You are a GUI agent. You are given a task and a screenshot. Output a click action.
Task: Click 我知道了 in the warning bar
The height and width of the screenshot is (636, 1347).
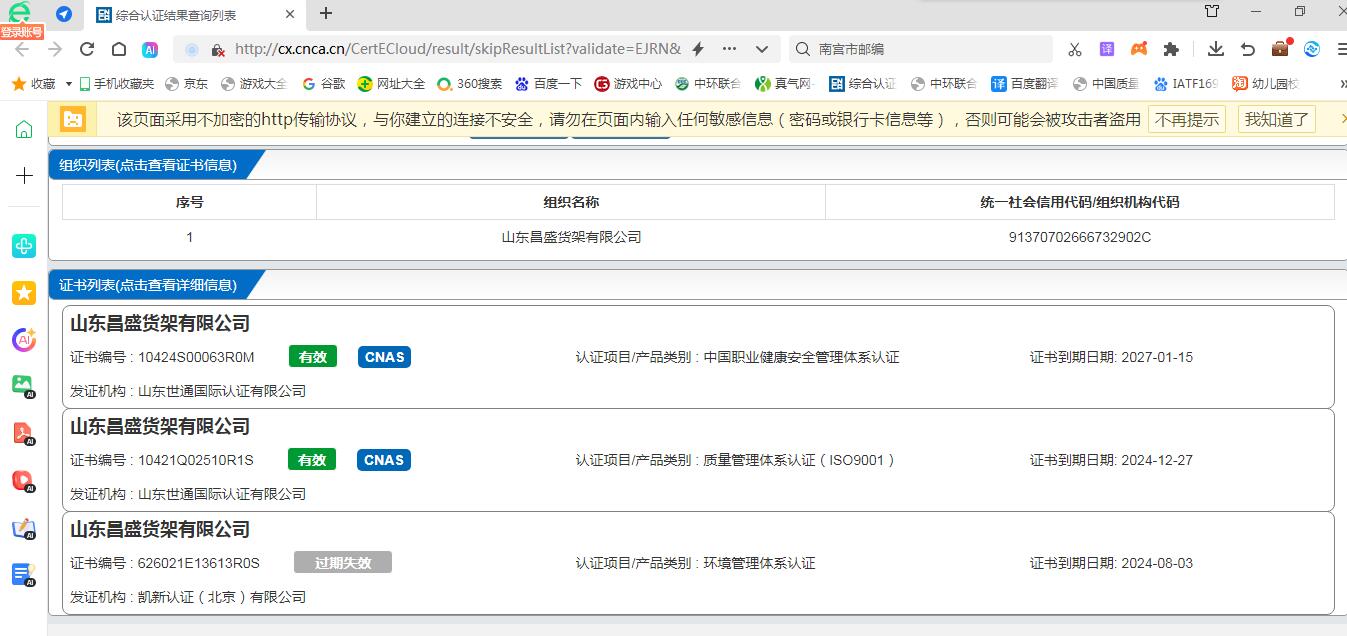click(x=1276, y=119)
